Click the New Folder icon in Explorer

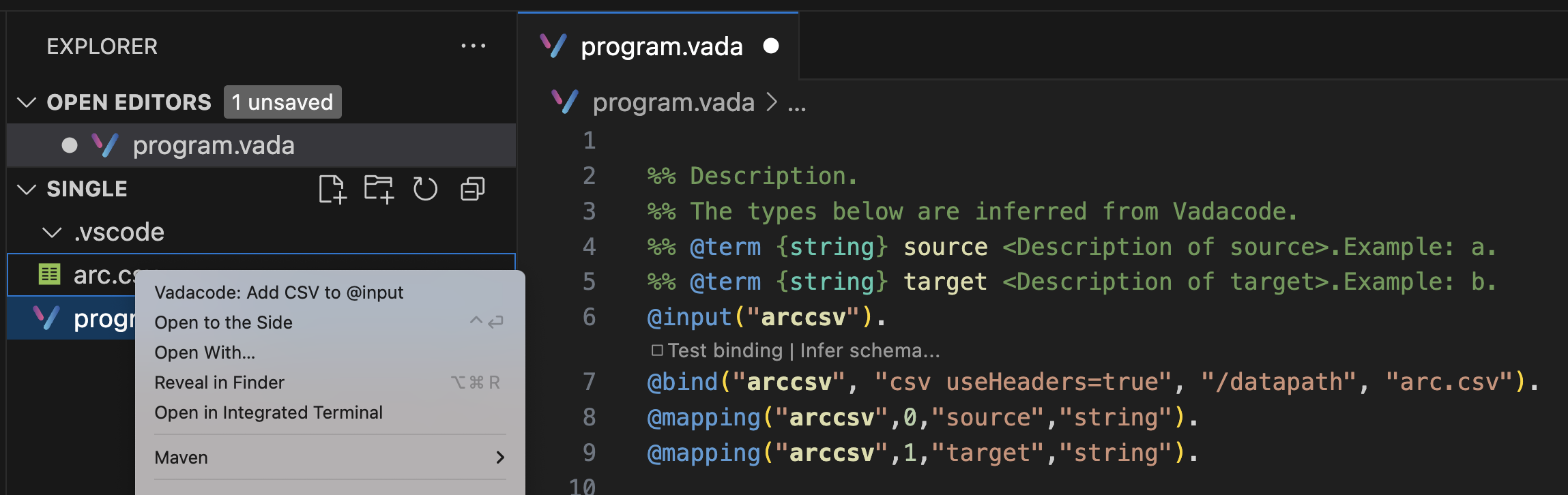coord(379,189)
